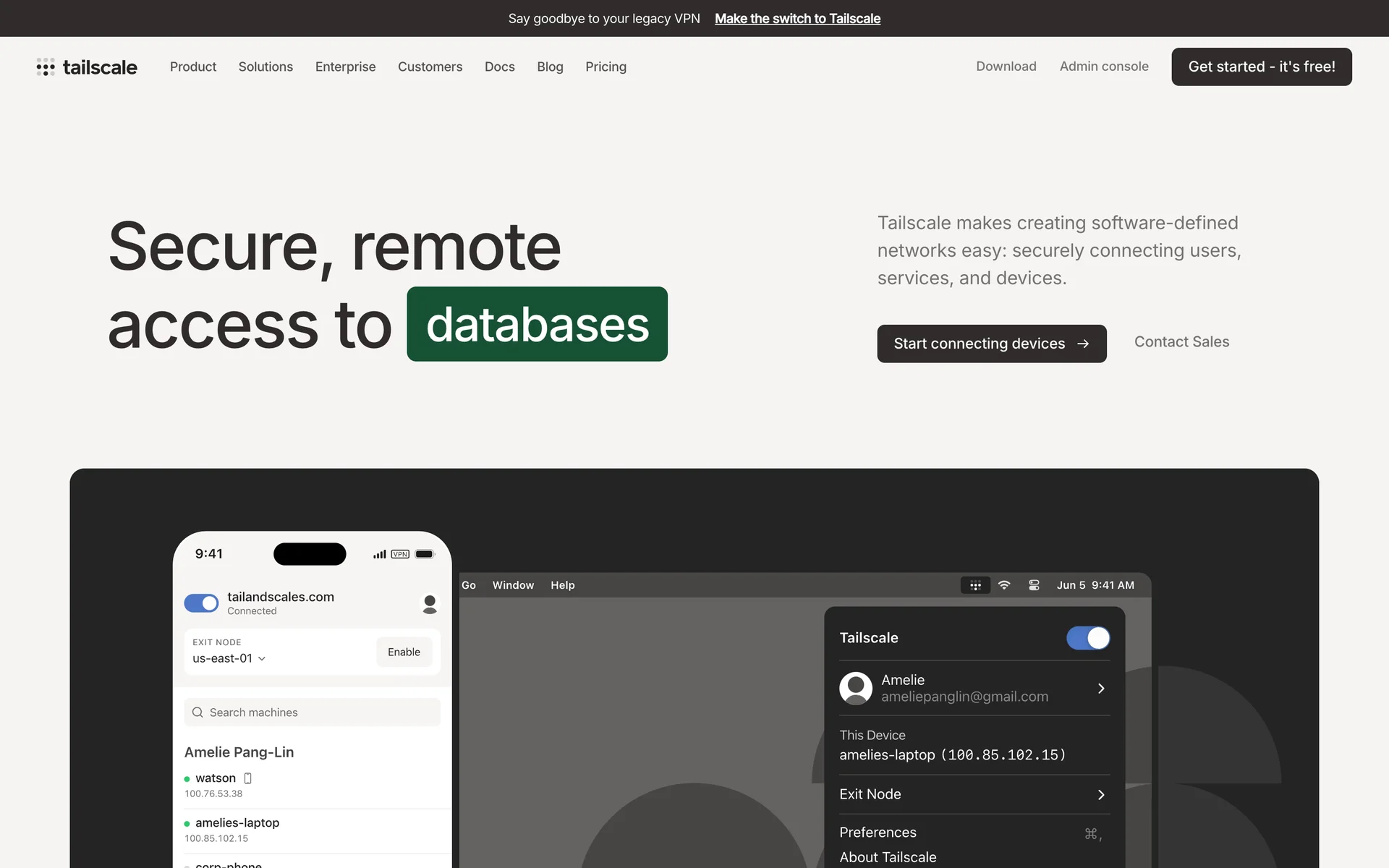Viewport: 1389px width, 868px height.
Task: Follow Make the switch to Tailscale link
Action: (797, 19)
